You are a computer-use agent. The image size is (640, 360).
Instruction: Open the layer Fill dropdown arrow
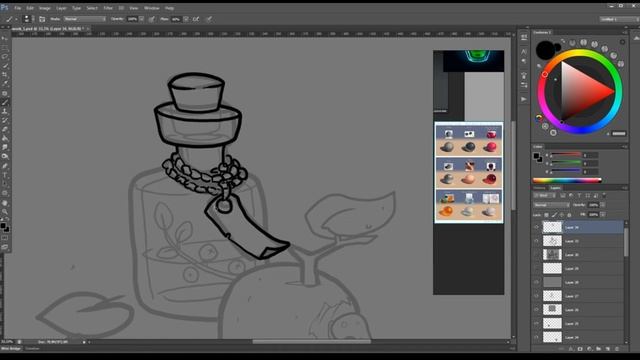(603, 215)
